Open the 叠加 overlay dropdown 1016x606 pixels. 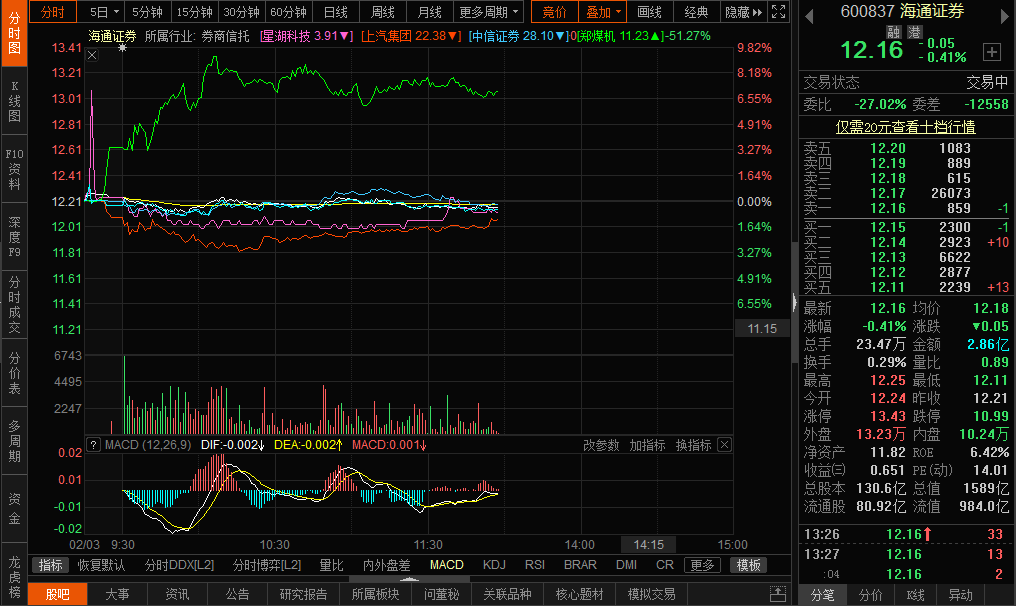click(x=603, y=12)
